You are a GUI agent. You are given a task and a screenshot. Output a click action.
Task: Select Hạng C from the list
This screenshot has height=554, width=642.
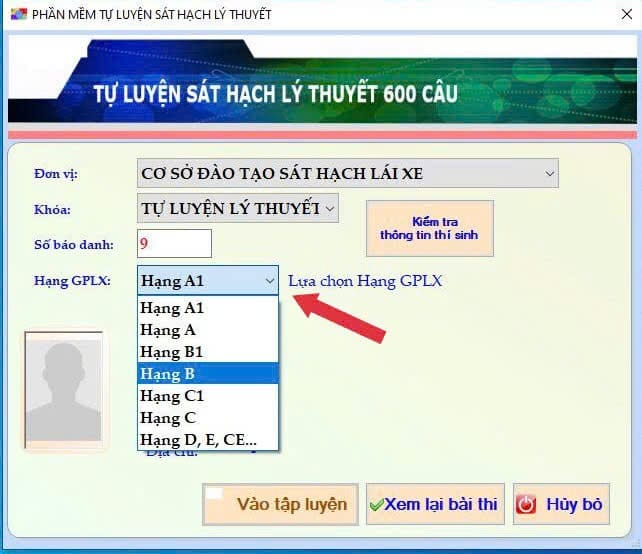(208, 418)
